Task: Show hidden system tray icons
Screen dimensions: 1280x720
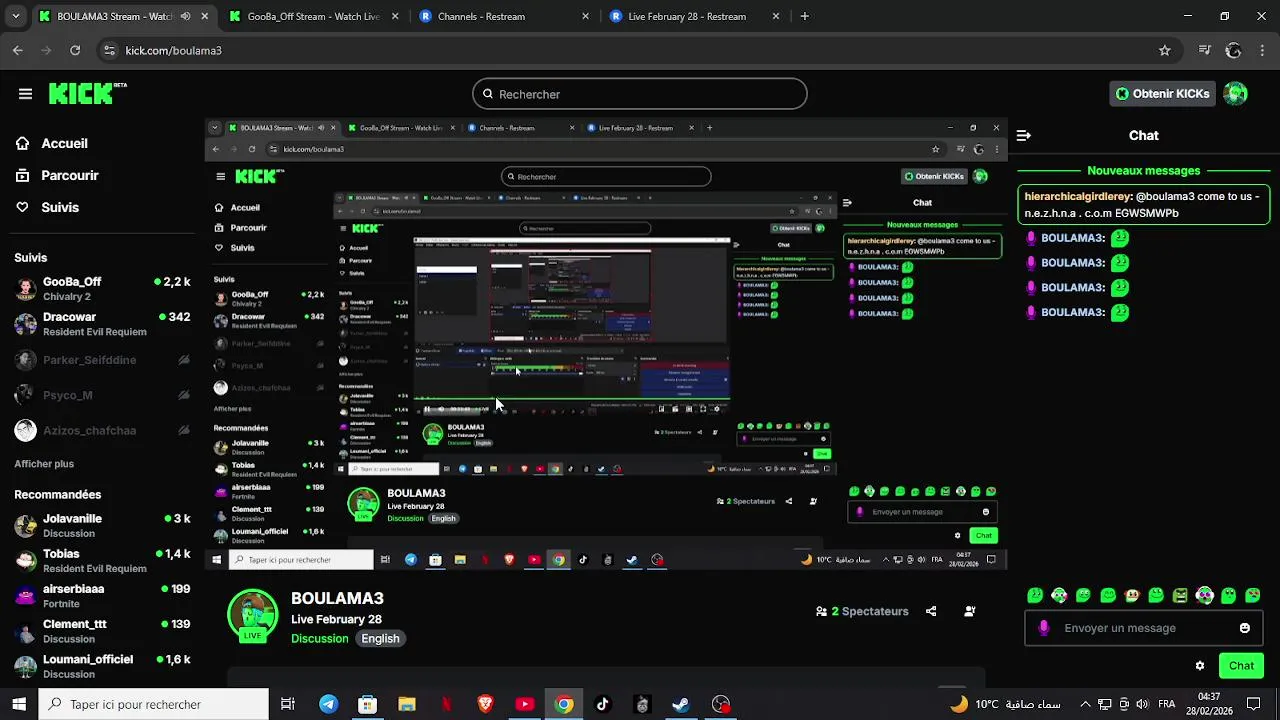Action: point(1085,704)
